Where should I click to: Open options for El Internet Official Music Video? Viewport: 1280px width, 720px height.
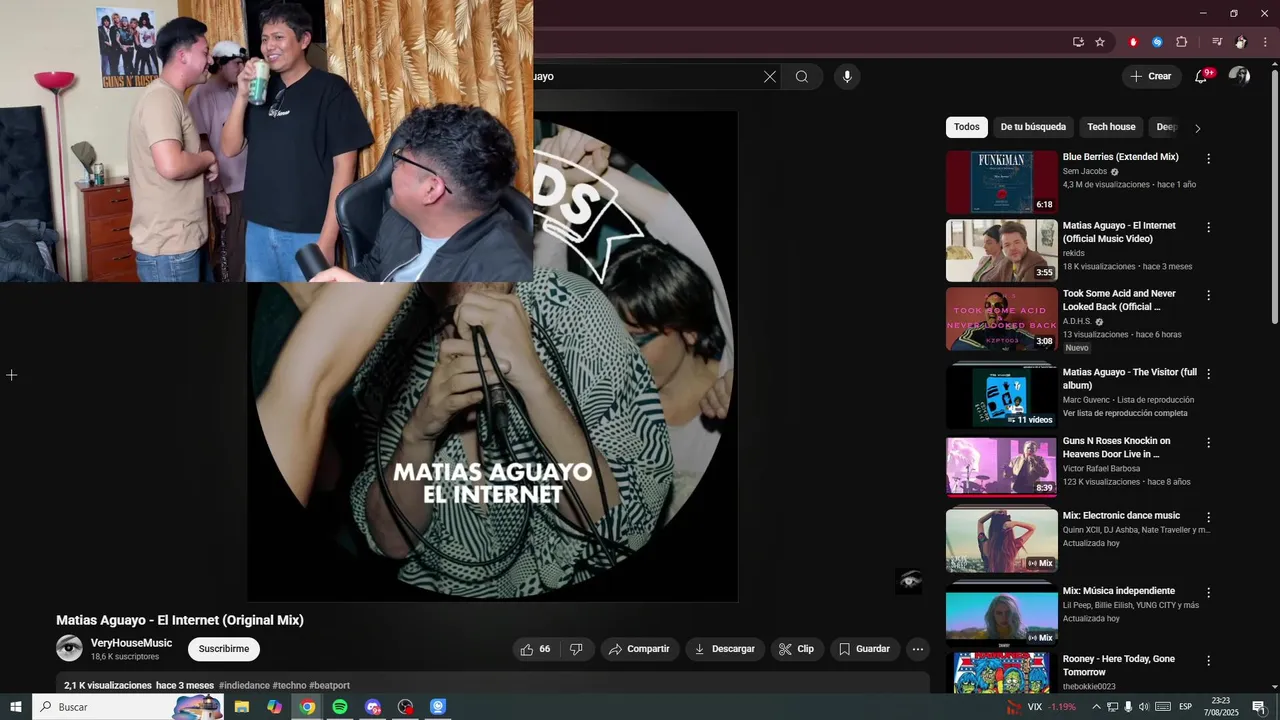(1208, 228)
